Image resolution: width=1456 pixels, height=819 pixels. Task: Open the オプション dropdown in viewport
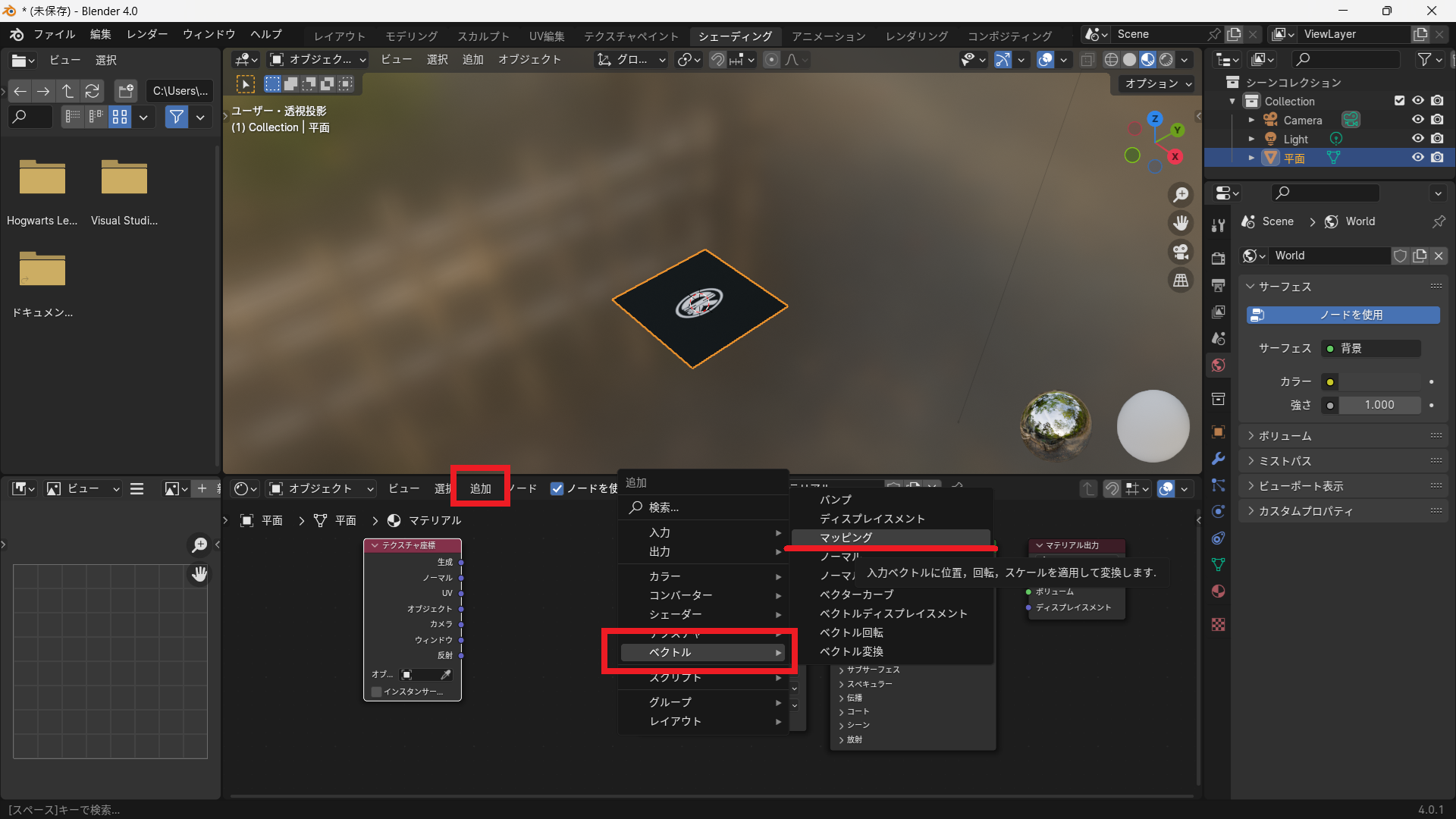(x=1158, y=83)
